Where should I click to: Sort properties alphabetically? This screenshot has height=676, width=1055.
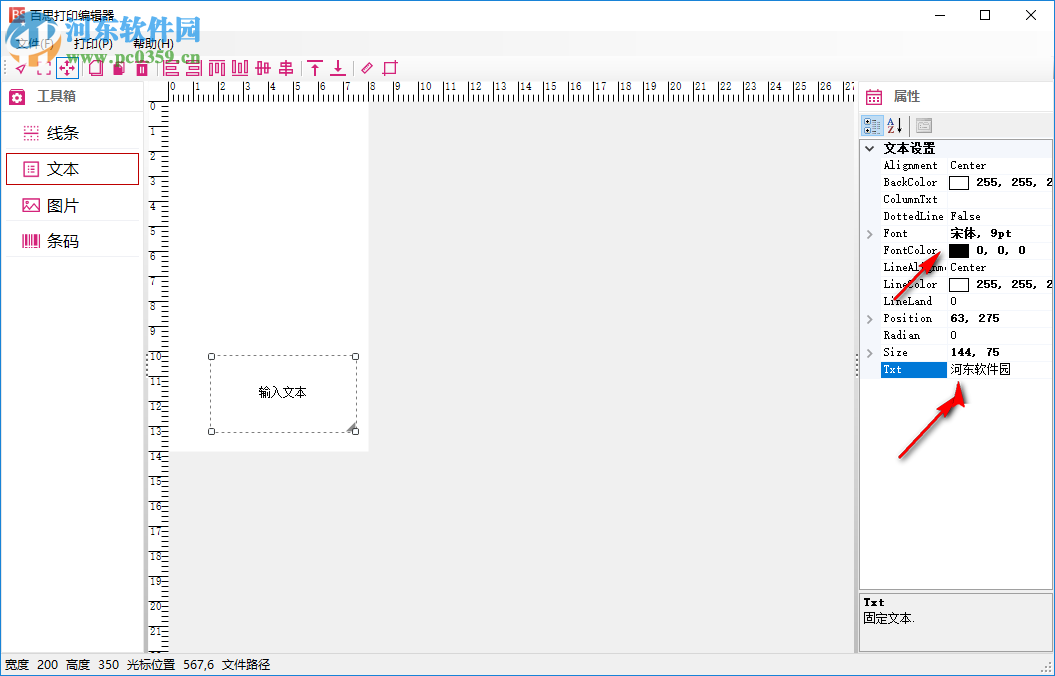pos(894,125)
